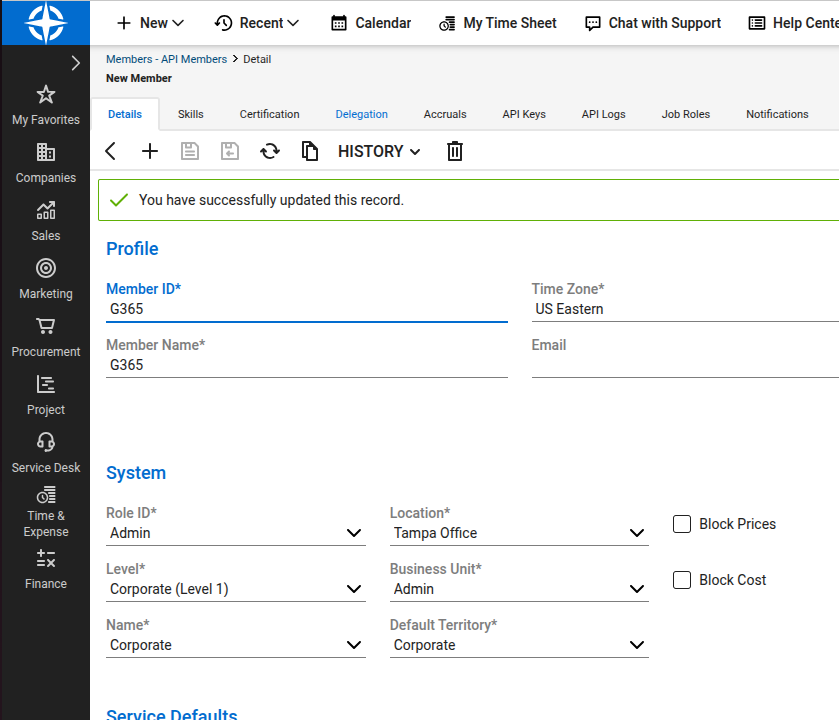839x720 pixels.
Task: Click the Save disk icon
Action: (190, 151)
